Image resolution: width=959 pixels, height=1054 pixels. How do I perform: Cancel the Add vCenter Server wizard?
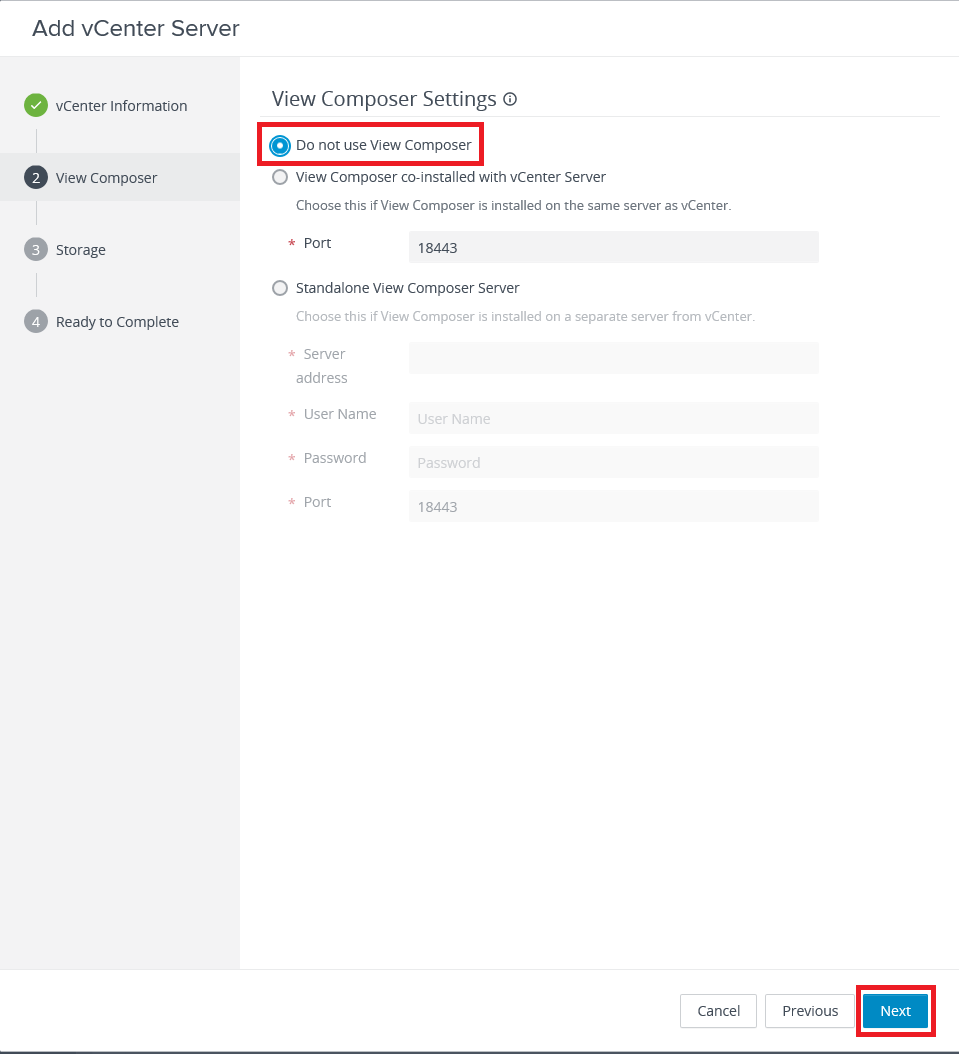coord(718,1011)
